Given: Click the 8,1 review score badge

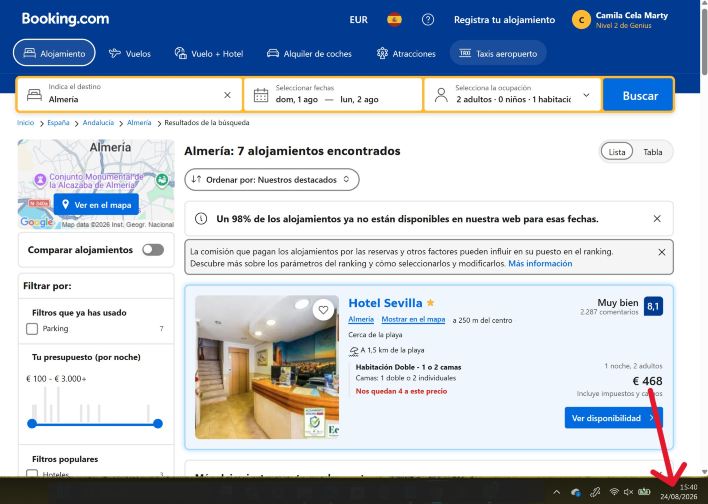Looking at the screenshot, I should (x=653, y=306).
